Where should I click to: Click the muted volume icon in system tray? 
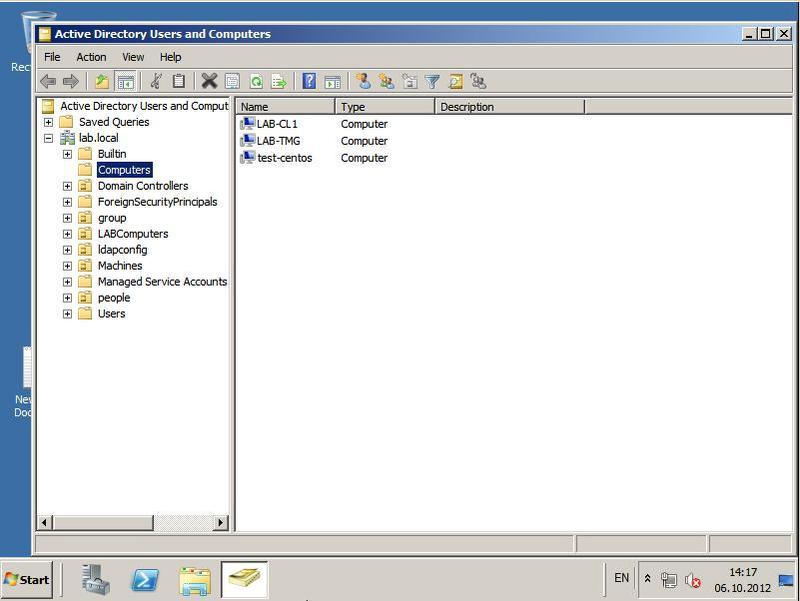click(x=694, y=579)
